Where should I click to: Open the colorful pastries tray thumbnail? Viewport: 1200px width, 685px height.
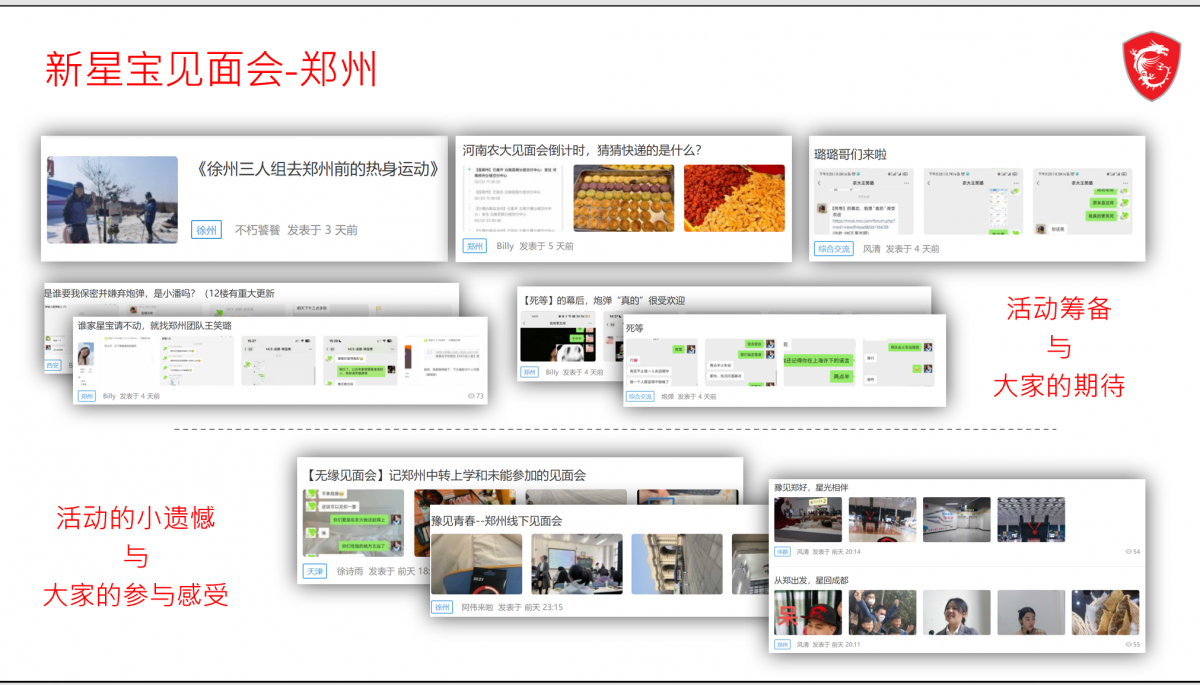pos(624,198)
